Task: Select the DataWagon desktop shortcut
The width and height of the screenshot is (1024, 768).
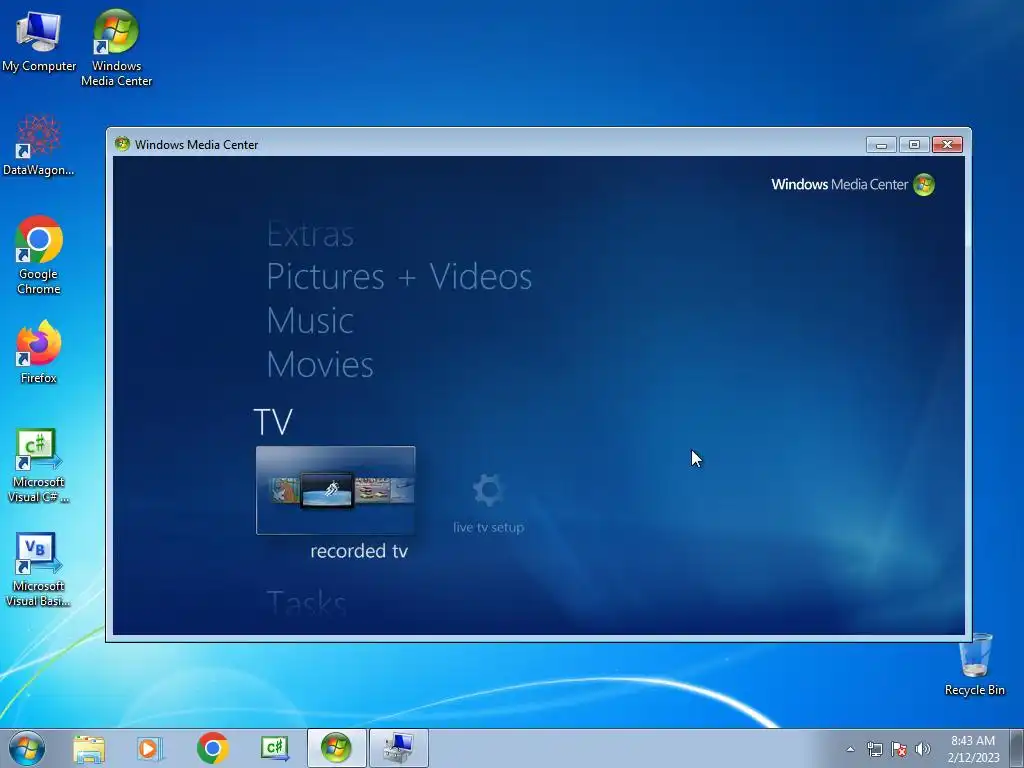Action: 39,146
